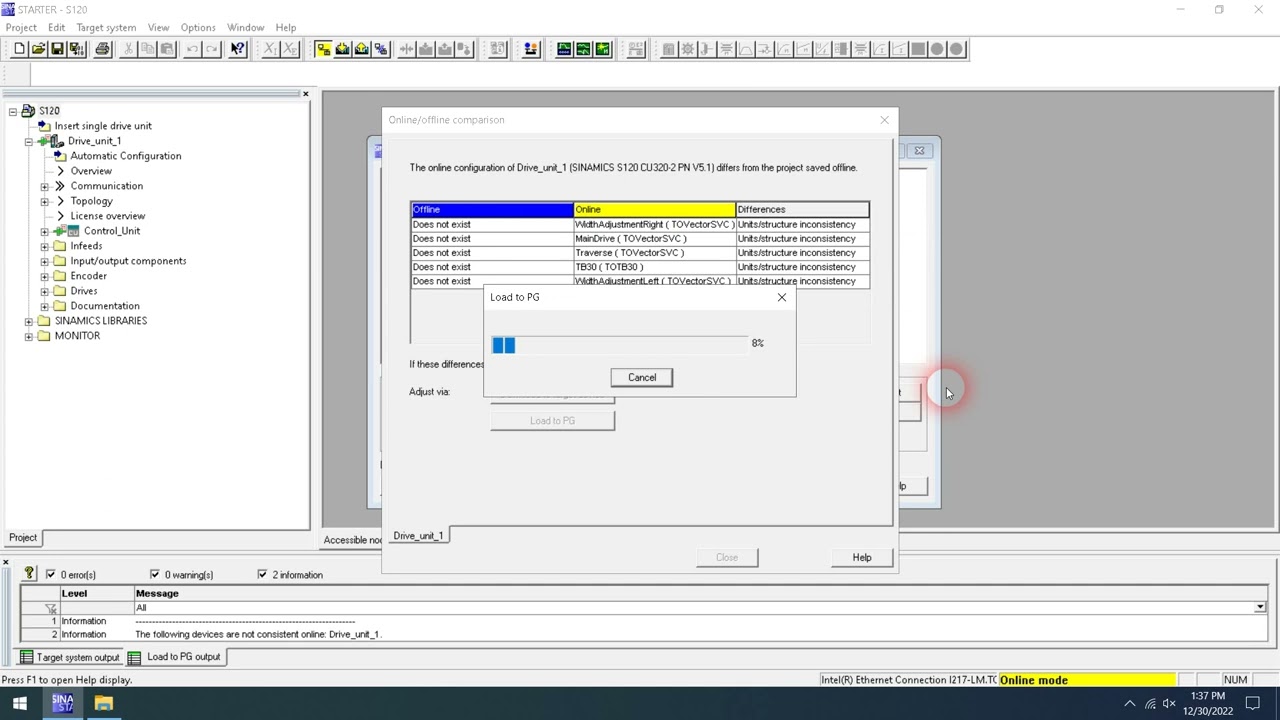Image resolution: width=1280 pixels, height=720 pixels.
Task: Open the Options menu
Action: point(198,27)
